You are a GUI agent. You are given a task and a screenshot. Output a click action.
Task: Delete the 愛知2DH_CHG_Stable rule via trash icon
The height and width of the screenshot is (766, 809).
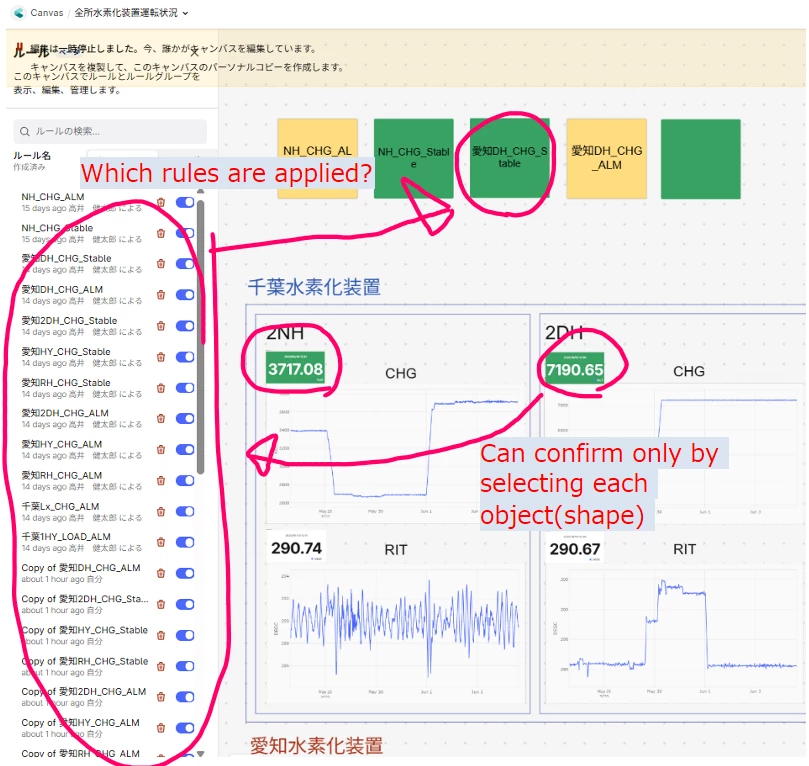pyautogui.click(x=161, y=325)
